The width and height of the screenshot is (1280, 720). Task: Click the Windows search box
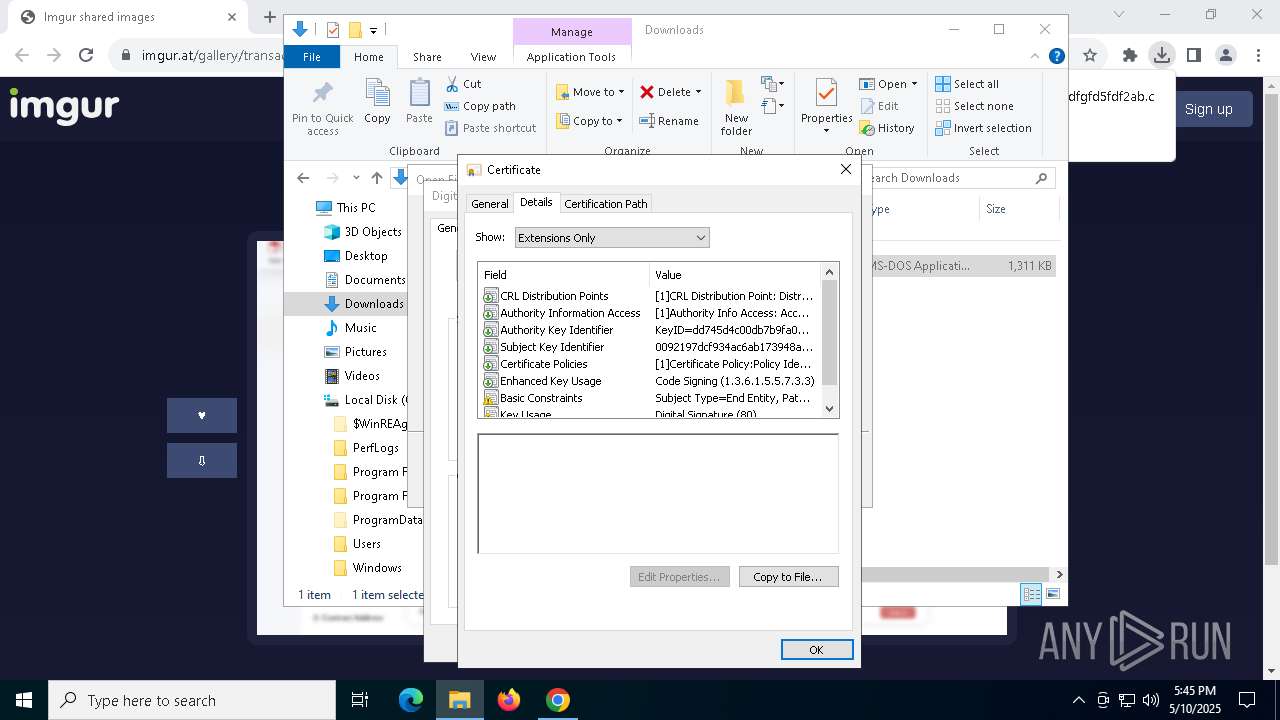[x=192, y=700]
